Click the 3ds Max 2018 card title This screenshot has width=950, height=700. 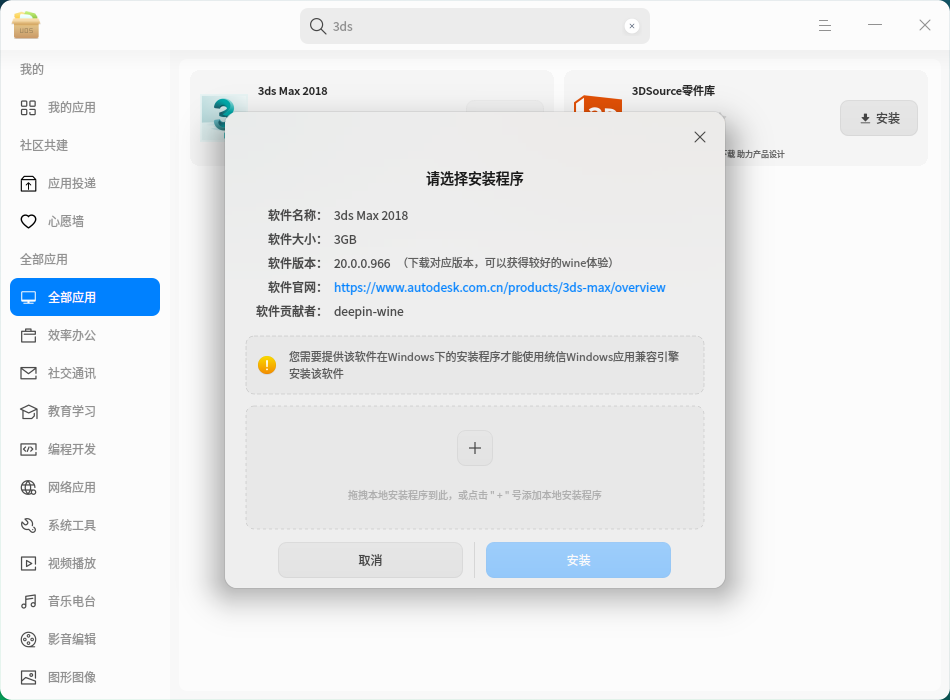coord(293,91)
